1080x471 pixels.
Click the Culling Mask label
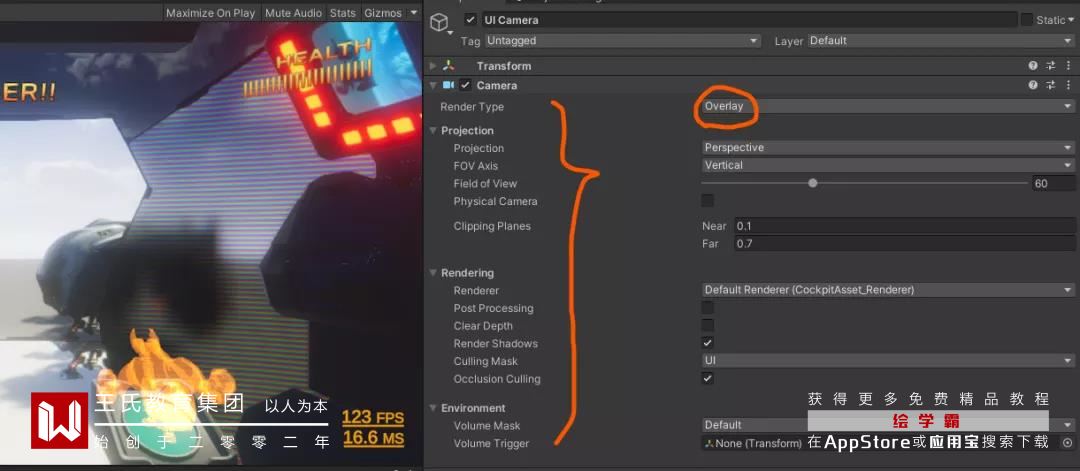tap(486, 361)
